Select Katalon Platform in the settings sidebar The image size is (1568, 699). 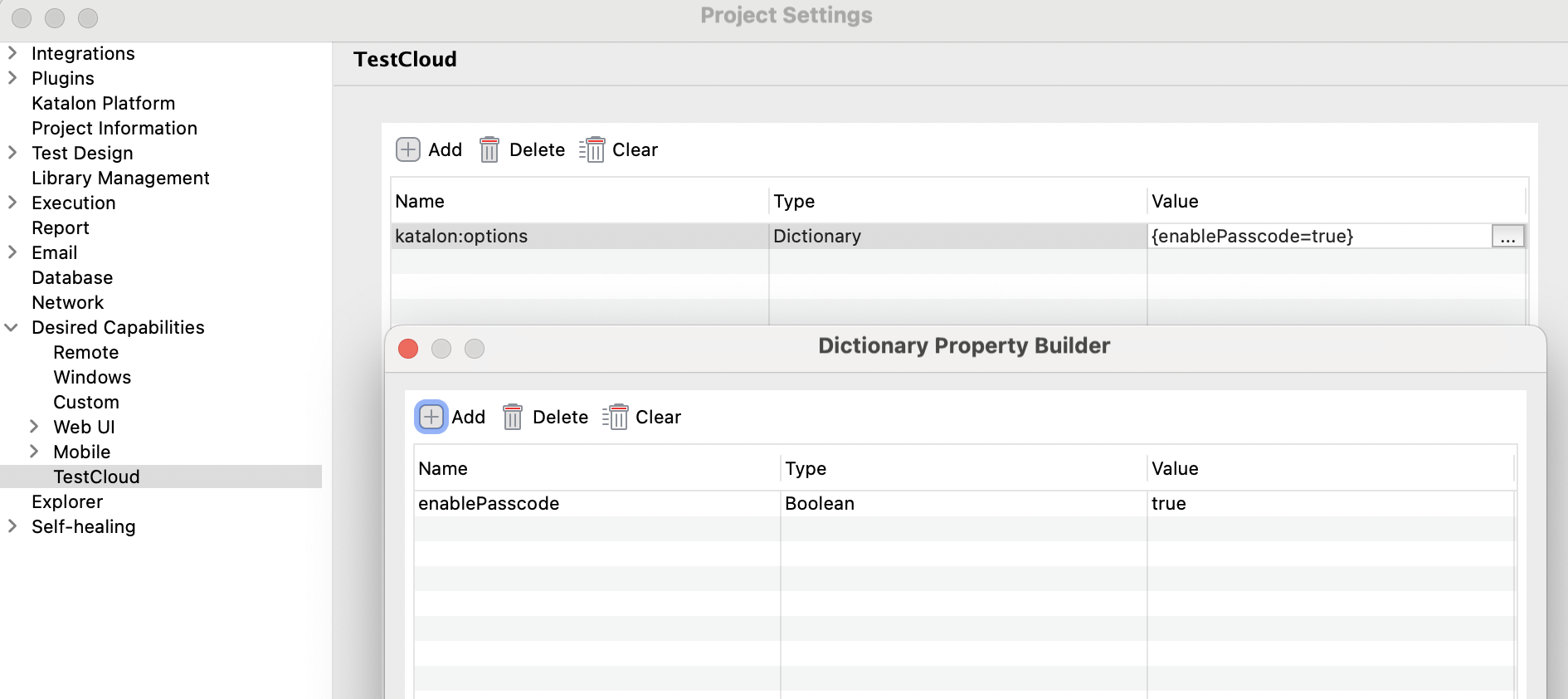click(x=103, y=103)
